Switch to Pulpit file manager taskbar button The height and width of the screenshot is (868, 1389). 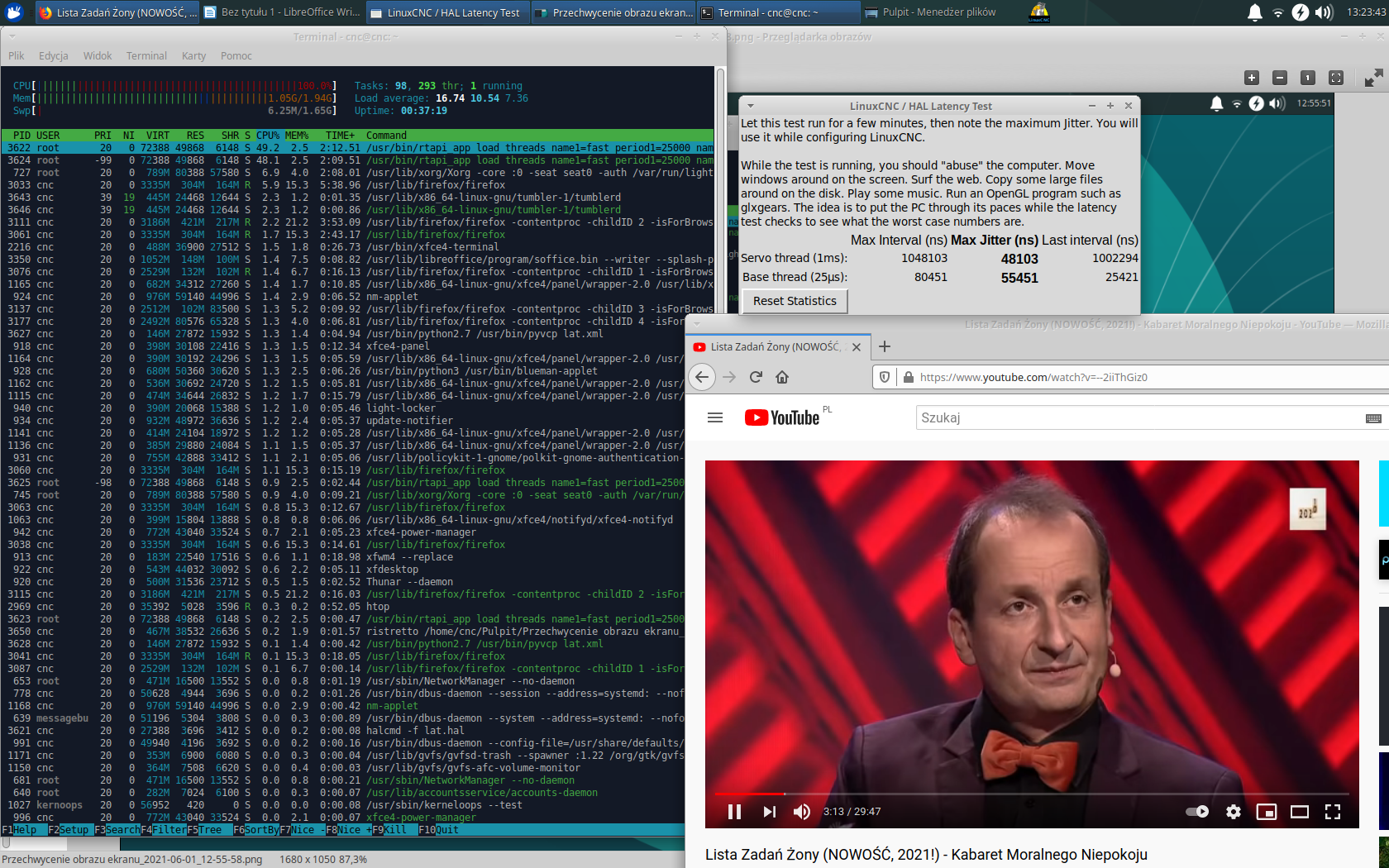click(x=931, y=12)
